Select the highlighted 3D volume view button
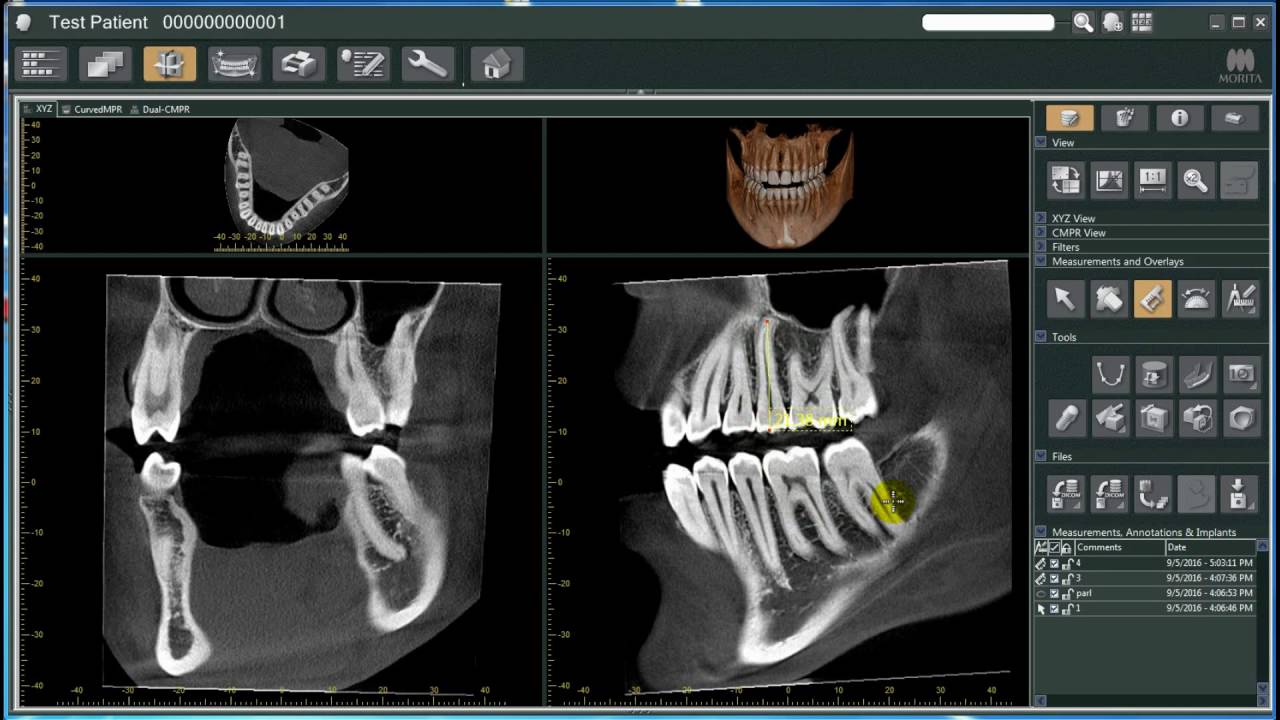Viewport: 1280px width, 720px height. (x=170, y=64)
